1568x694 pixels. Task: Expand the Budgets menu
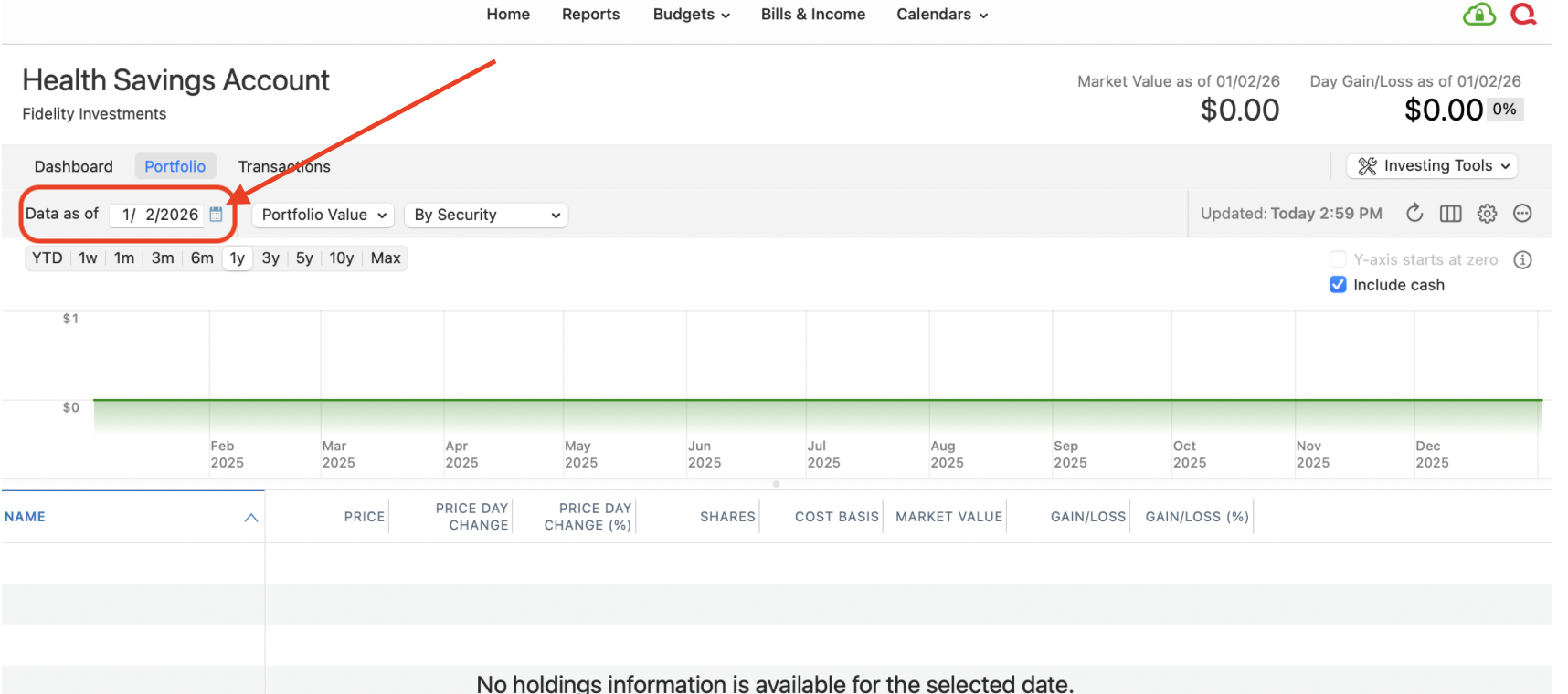click(x=691, y=15)
